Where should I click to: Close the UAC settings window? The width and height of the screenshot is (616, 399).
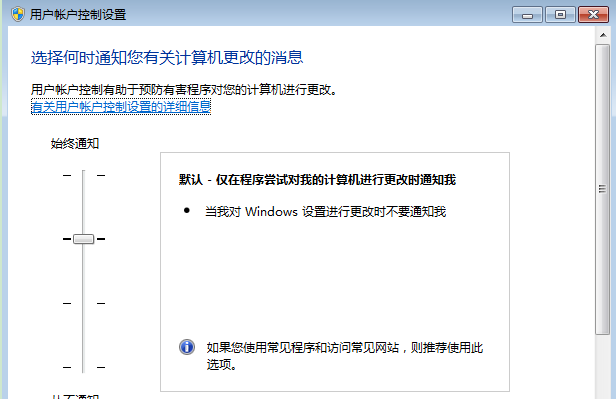tap(593, 15)
